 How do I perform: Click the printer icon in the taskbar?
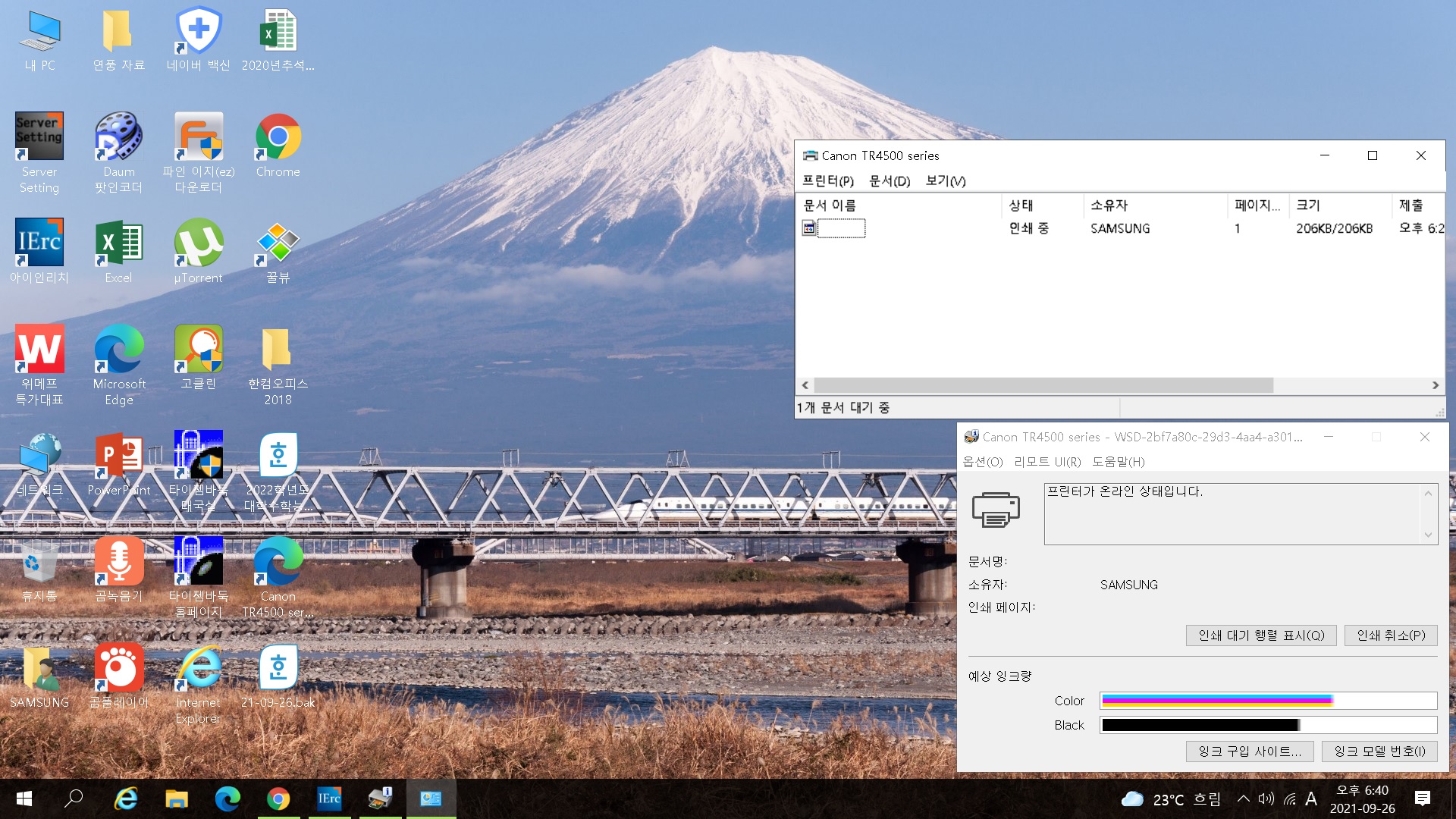click(380, 799)
